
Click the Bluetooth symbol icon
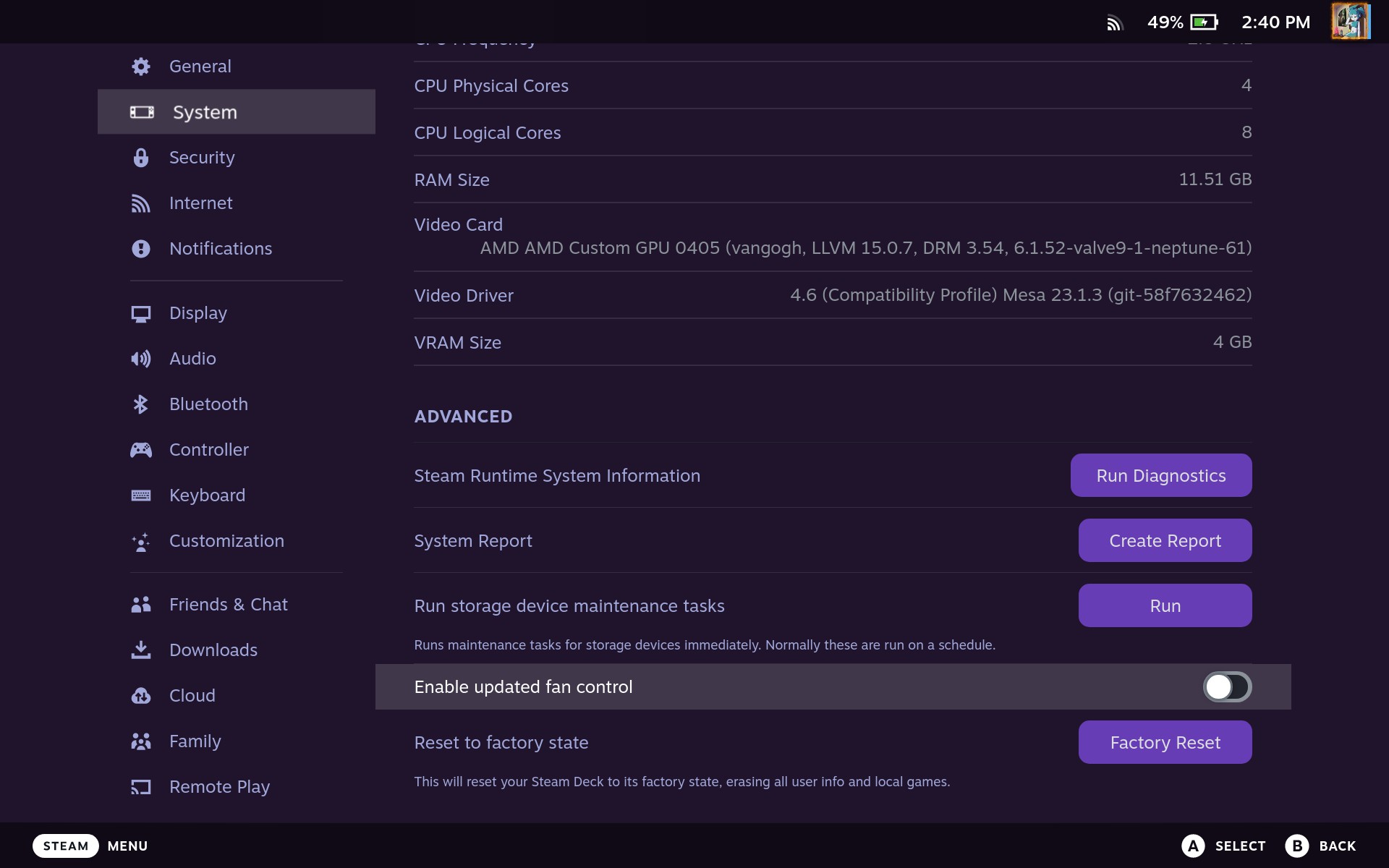[141, 404]
